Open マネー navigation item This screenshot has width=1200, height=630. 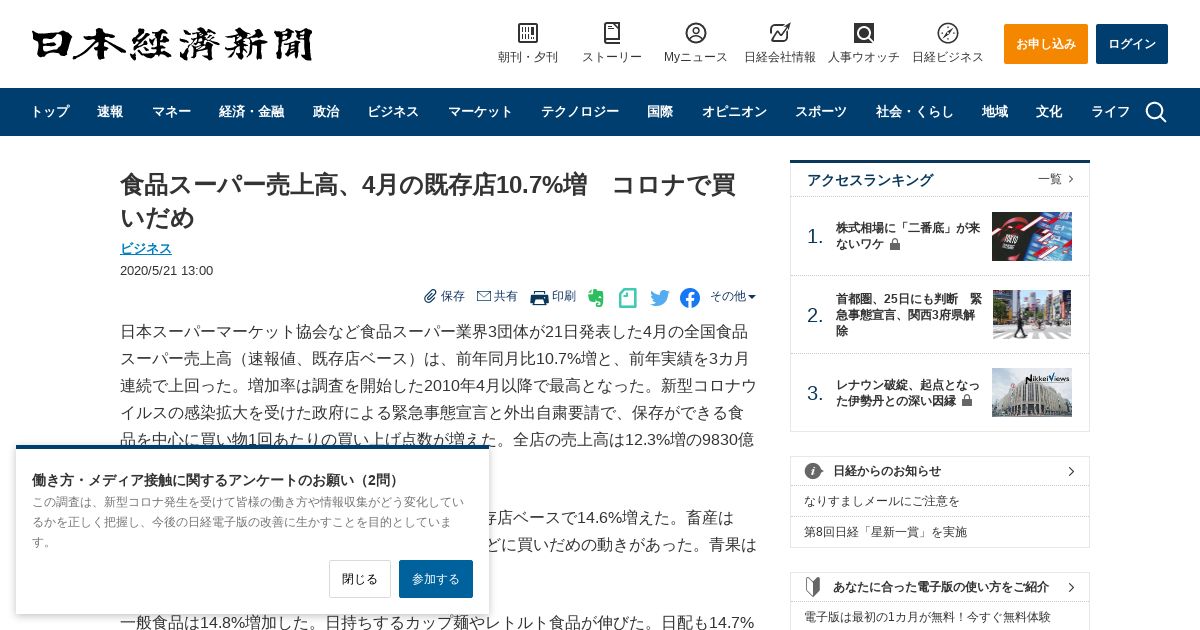pos(171,112)
